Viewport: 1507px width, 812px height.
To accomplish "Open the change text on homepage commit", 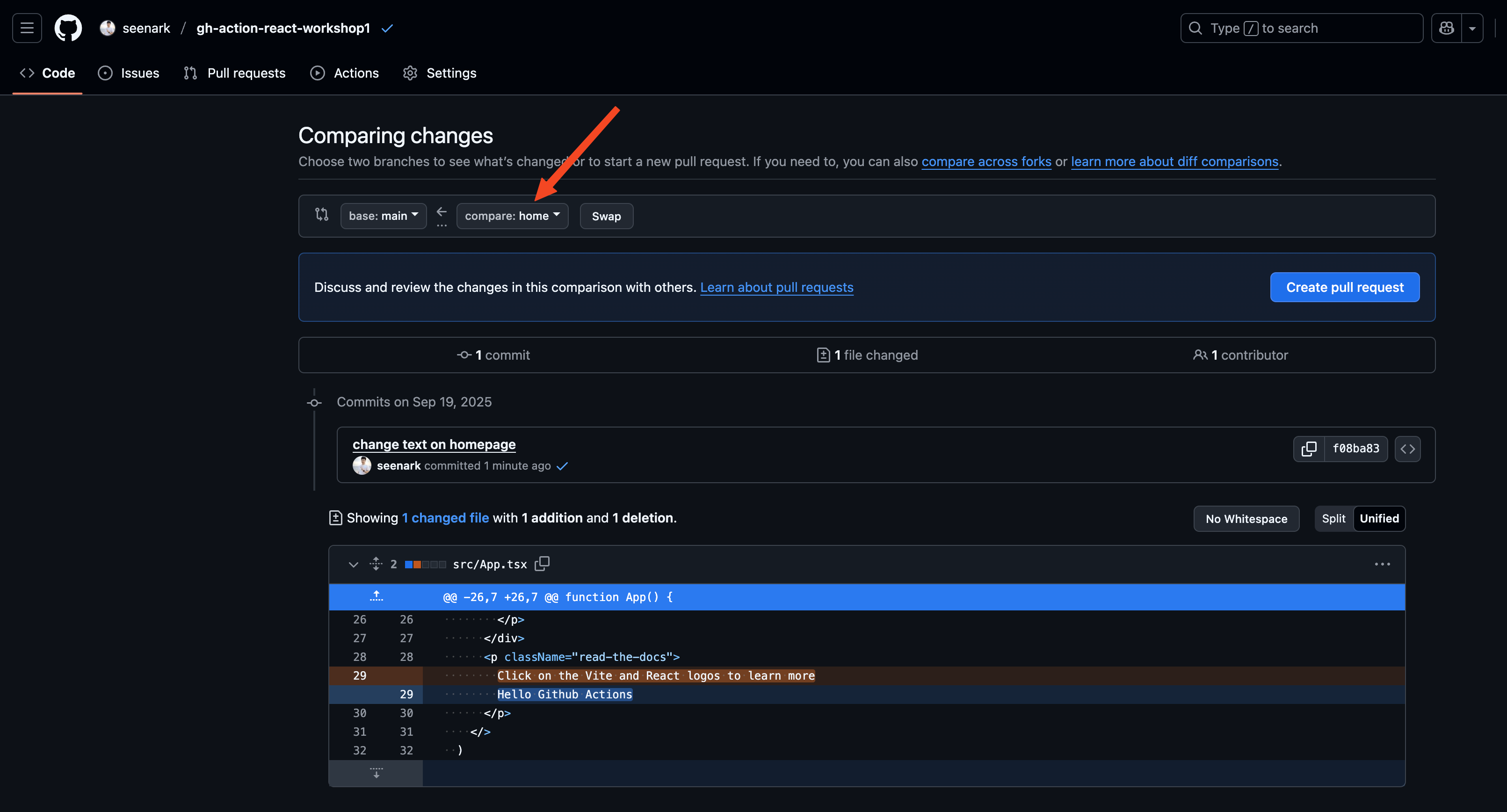I will (x=434, y=444).
